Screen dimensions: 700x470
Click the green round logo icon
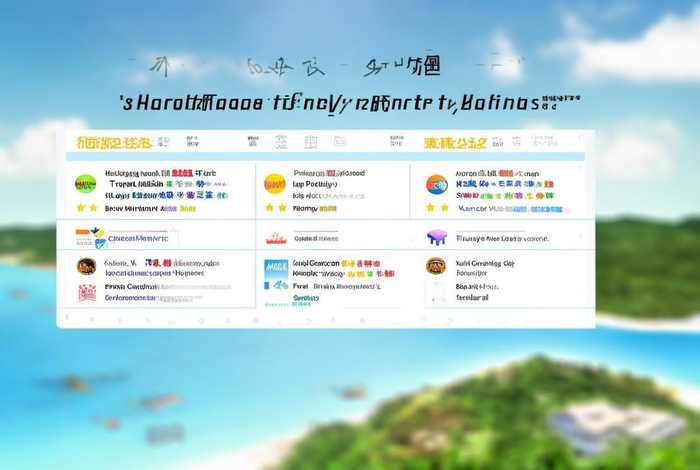pyautogui.click(x=85, y=183)
